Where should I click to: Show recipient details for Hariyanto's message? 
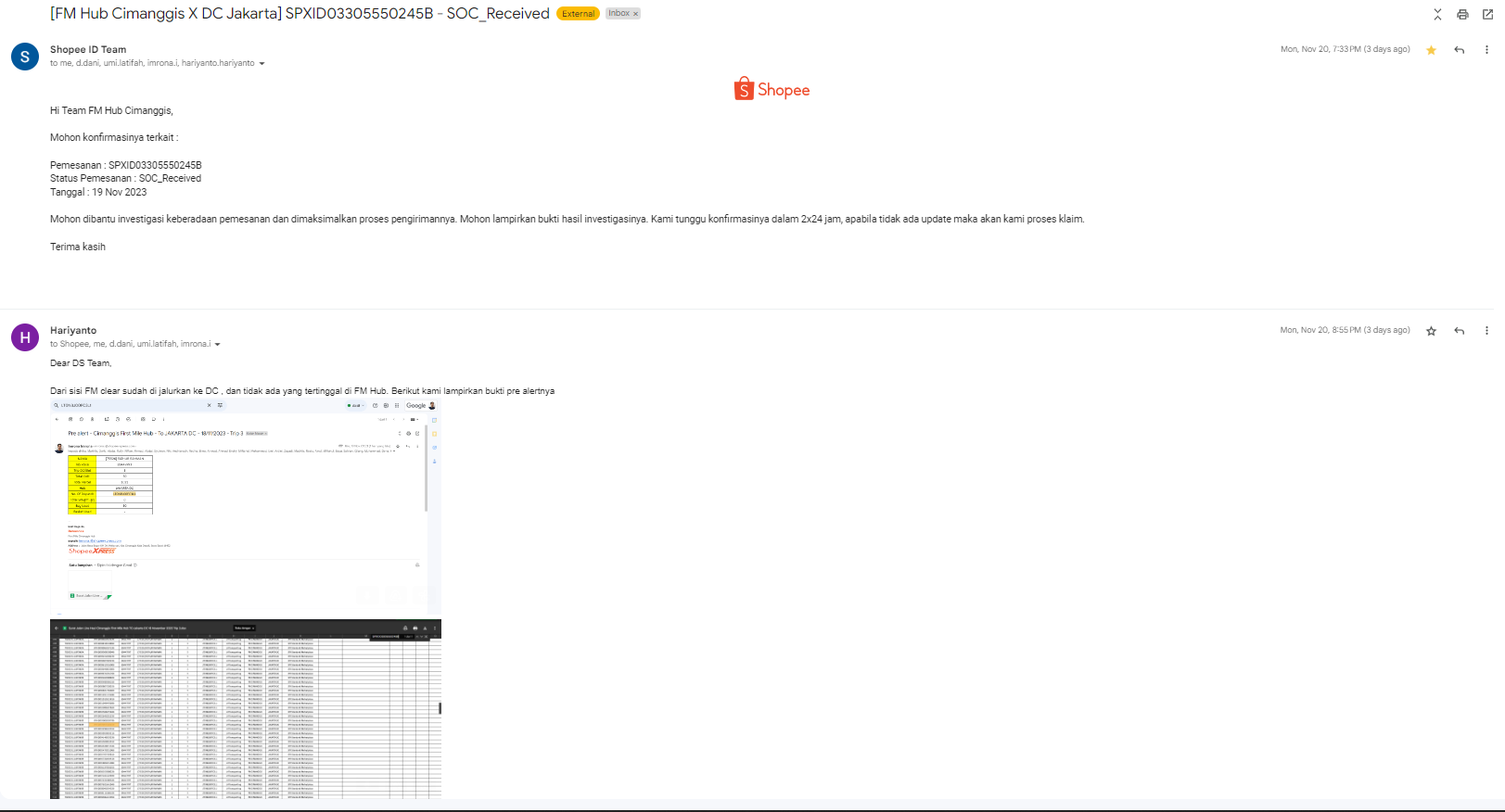tap(218, 345)
